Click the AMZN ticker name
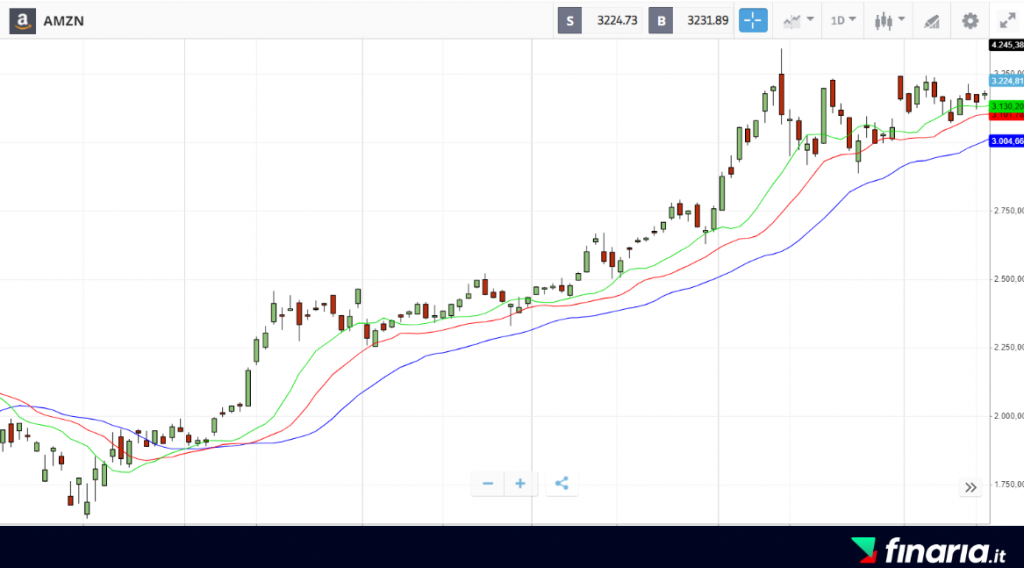1024x568 pixels. [x=63, y=21]
